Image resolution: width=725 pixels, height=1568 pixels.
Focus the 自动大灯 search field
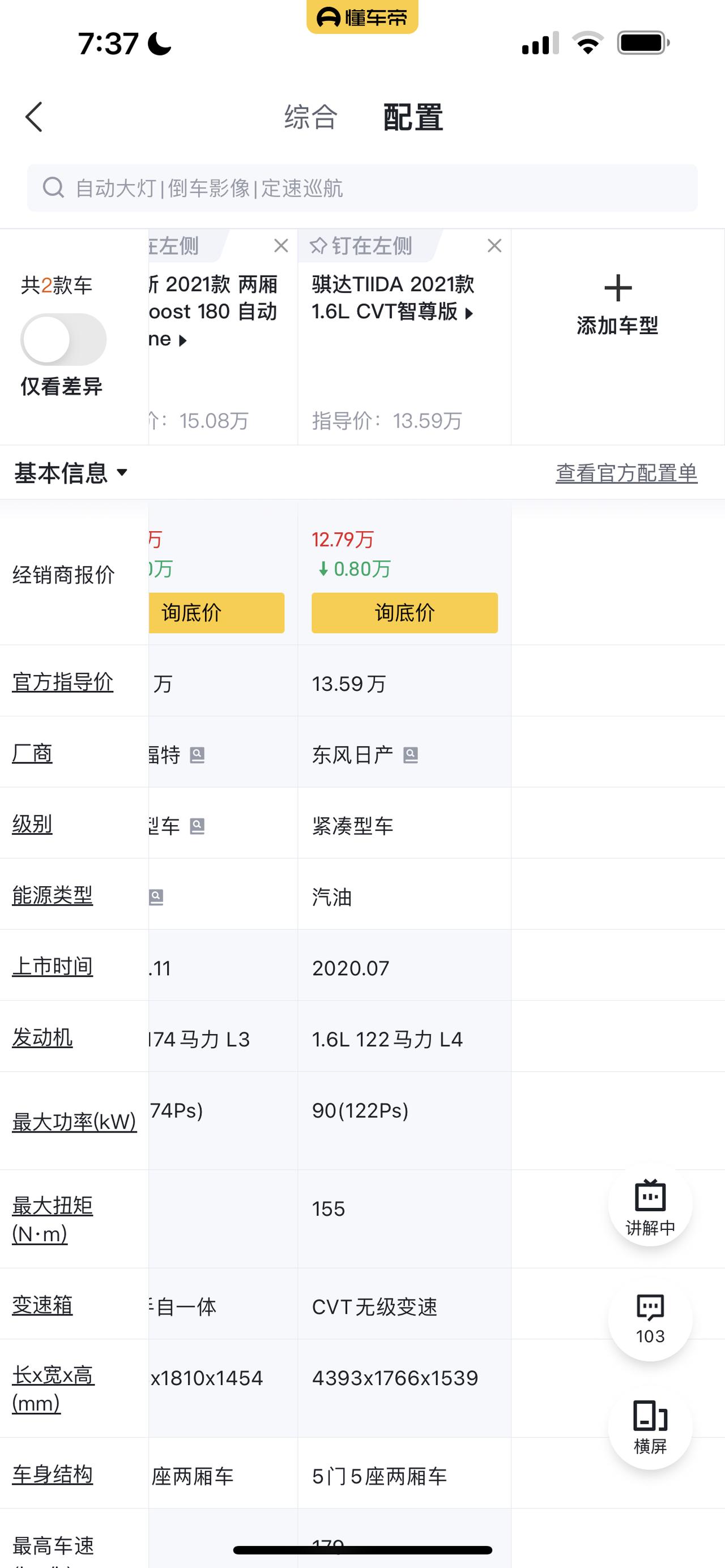[362, 187]
